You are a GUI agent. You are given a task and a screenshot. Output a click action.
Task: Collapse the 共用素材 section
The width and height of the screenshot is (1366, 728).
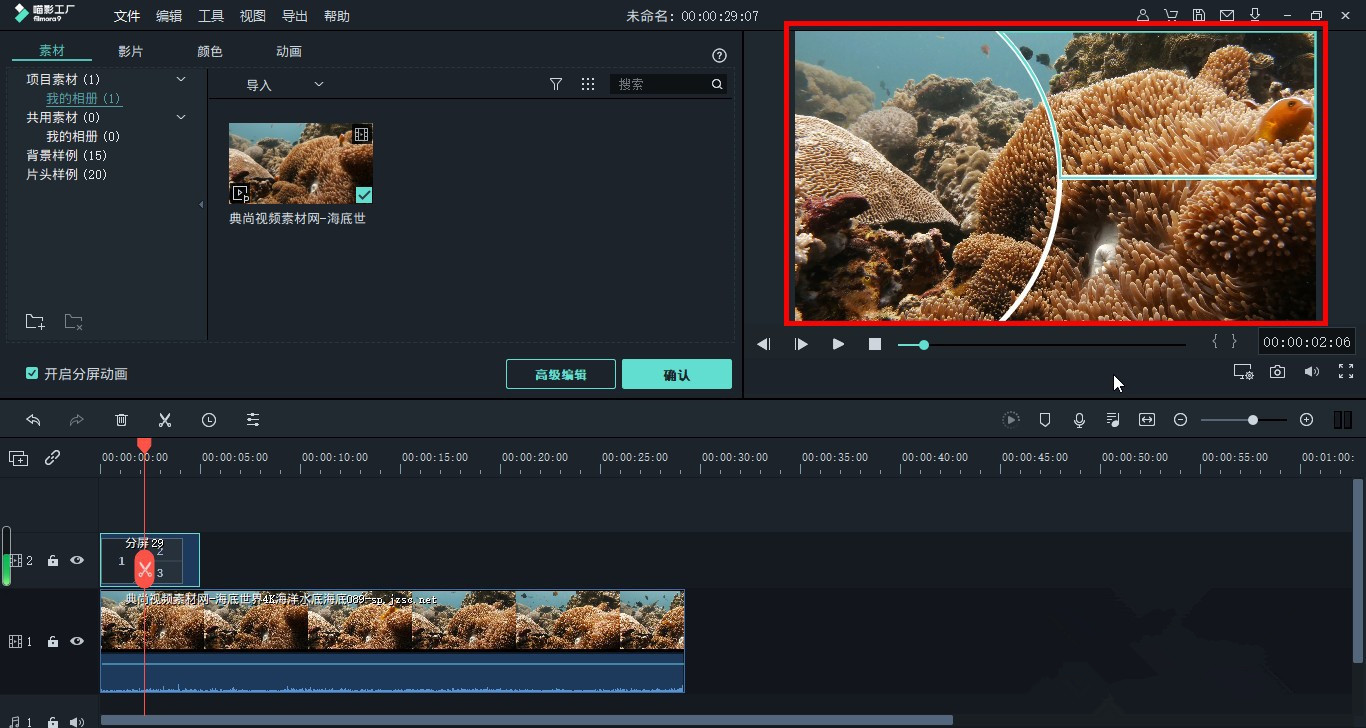click(x=181, y=117)
